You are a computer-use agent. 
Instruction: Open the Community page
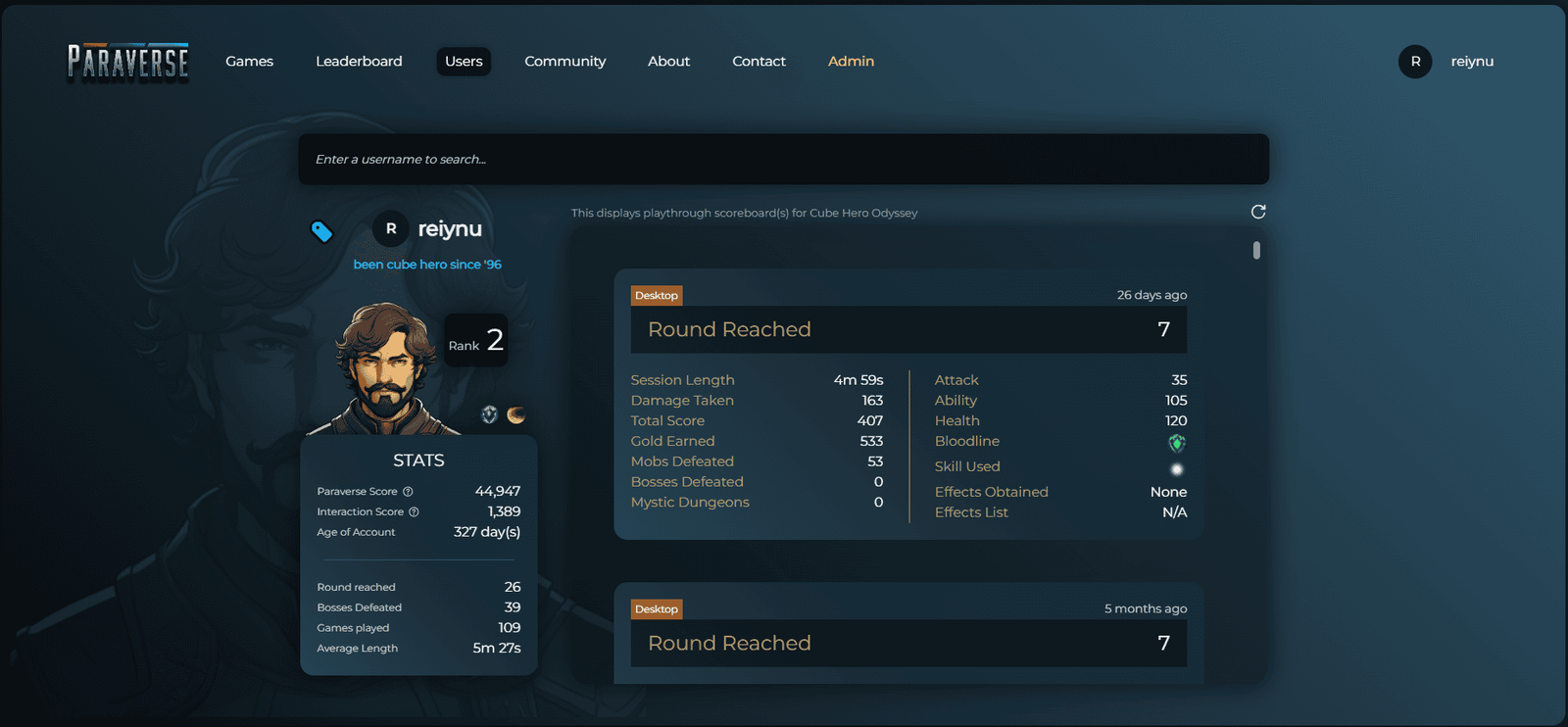(x=565, y=61)
